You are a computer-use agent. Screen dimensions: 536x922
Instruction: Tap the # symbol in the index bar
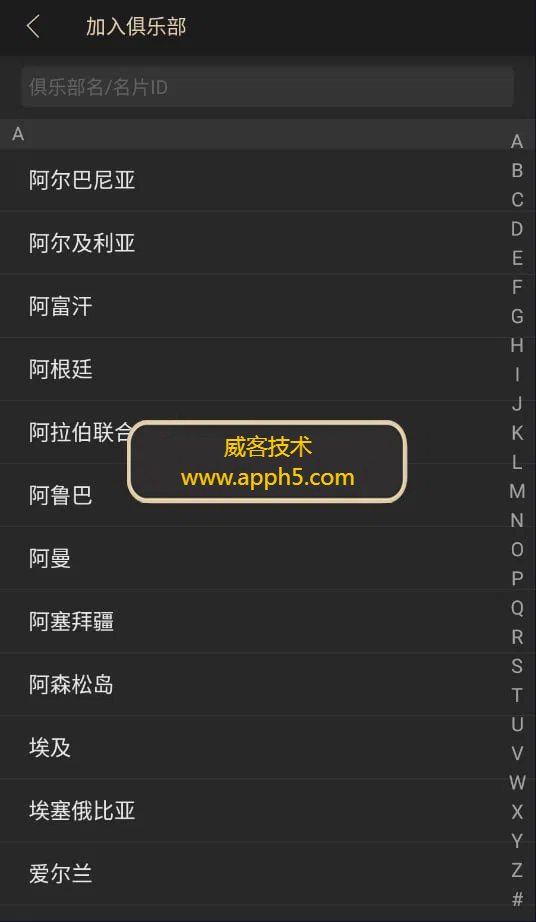tap(517, 899)
